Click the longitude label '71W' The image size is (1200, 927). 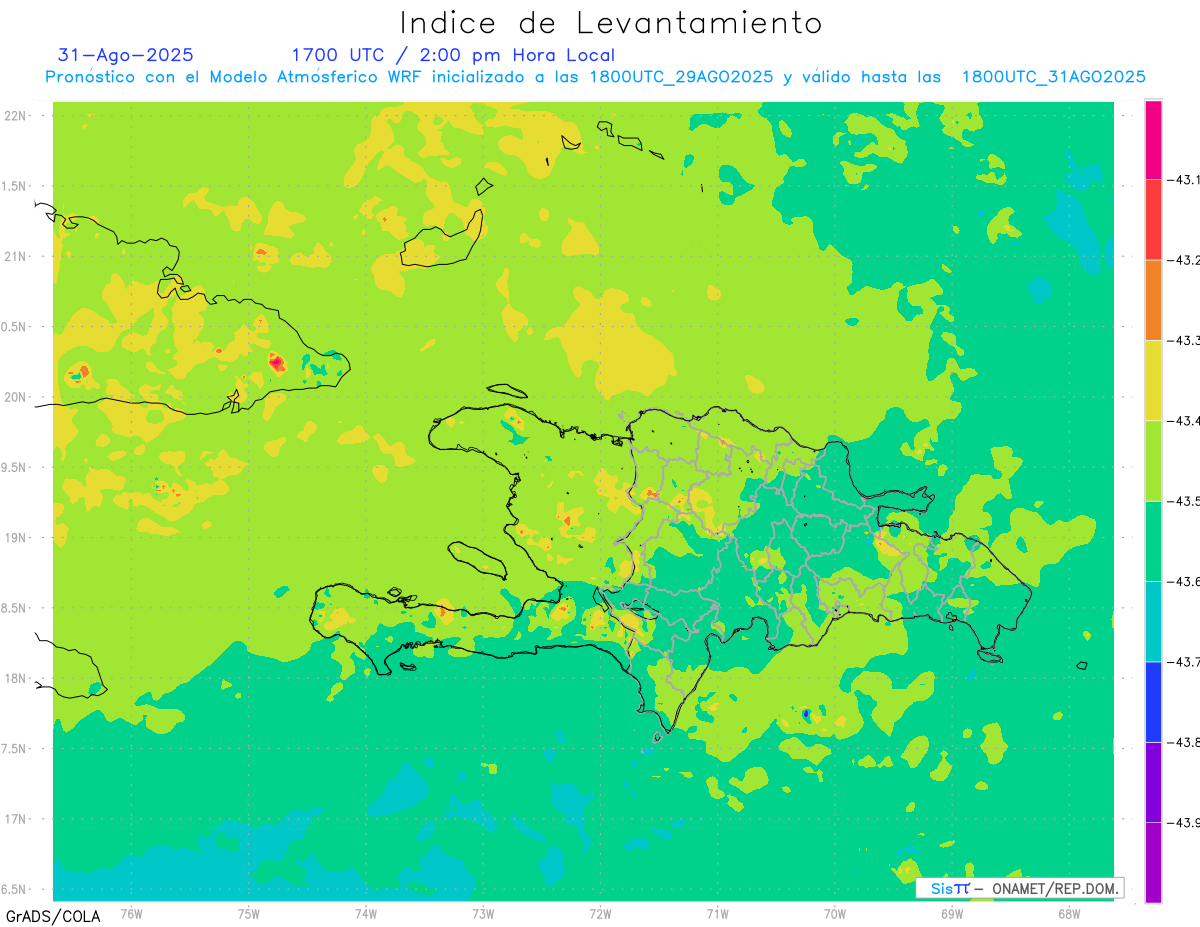coord(717,913)
